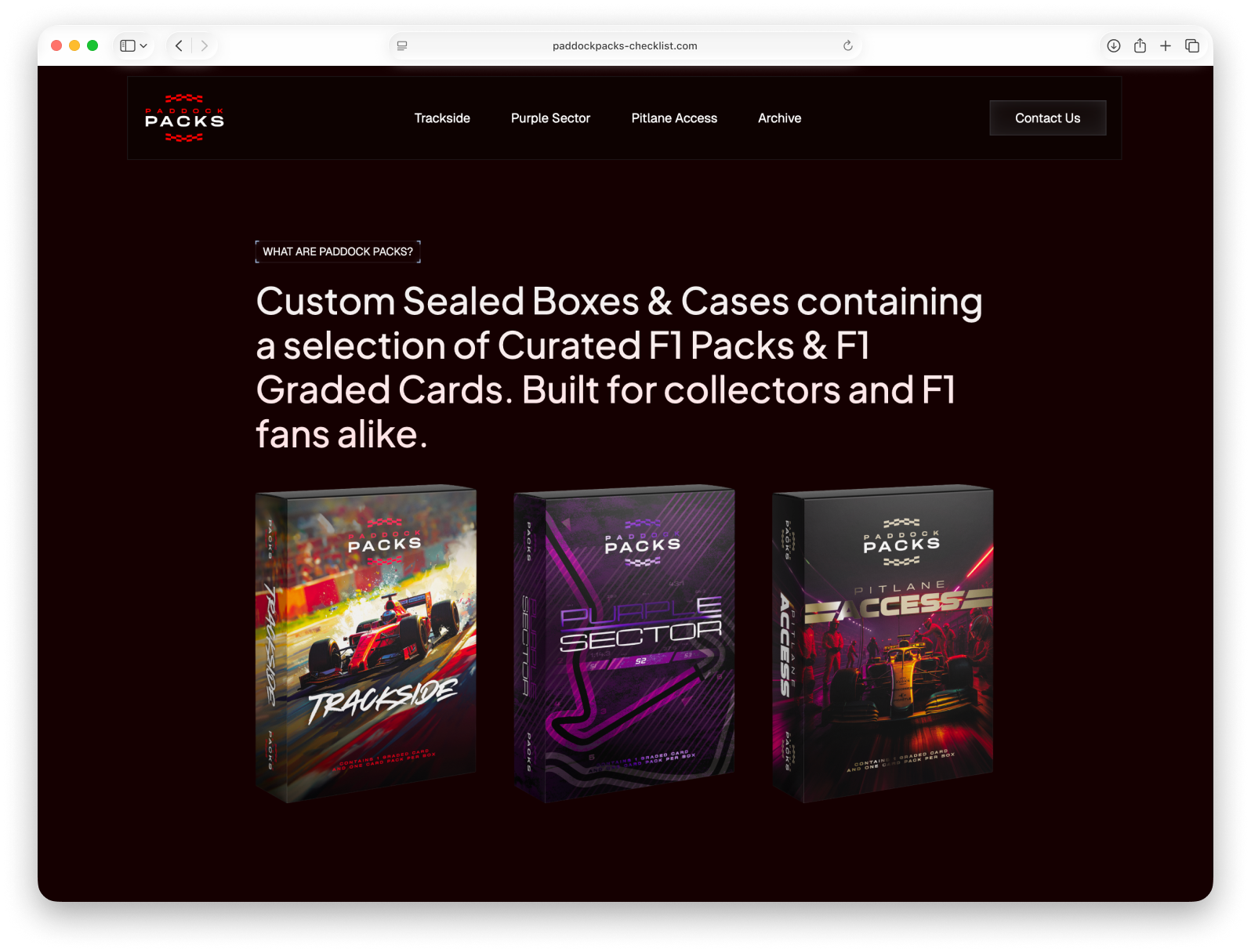This screenshot has width=1251, height=952.
Task: Add a new tab with the plus icon
Action: pos(1166,45)
